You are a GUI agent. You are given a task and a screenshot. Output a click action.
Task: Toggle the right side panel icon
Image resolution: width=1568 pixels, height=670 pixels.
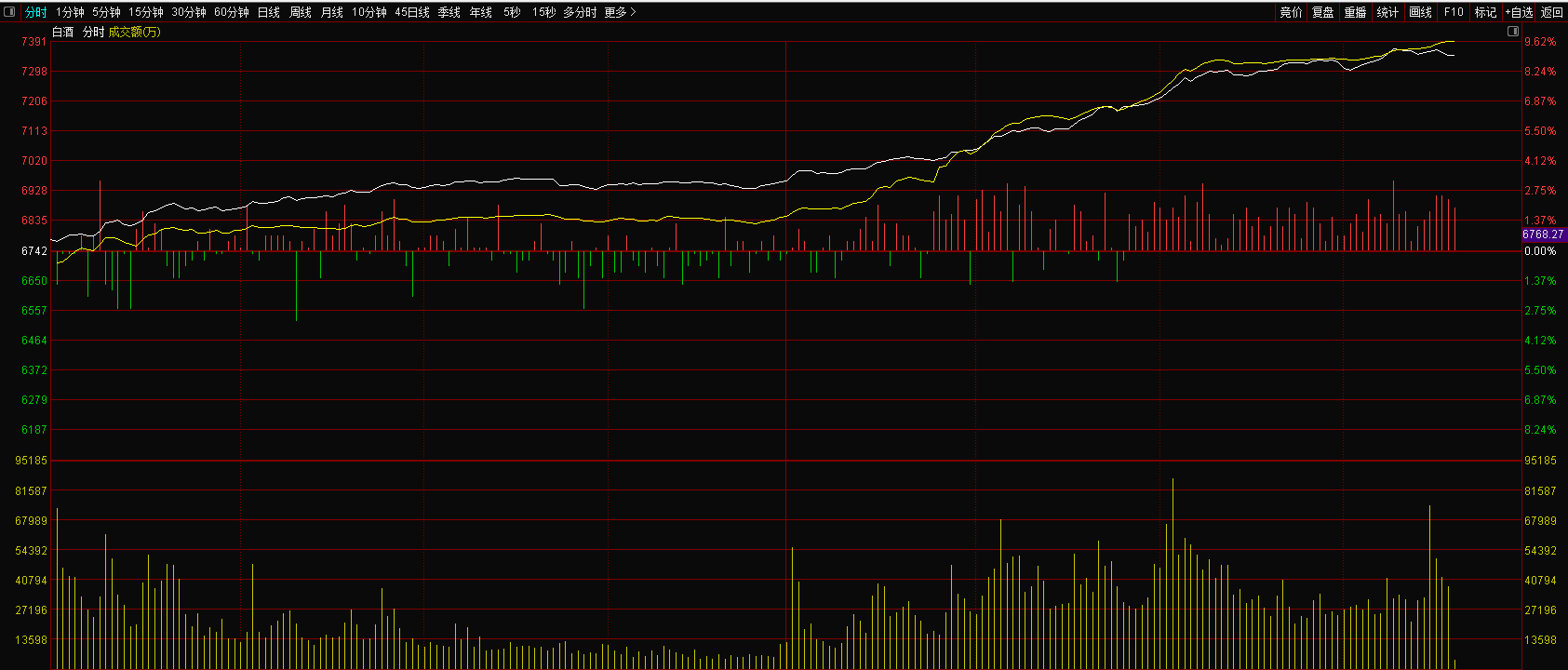click(1512, 32)
